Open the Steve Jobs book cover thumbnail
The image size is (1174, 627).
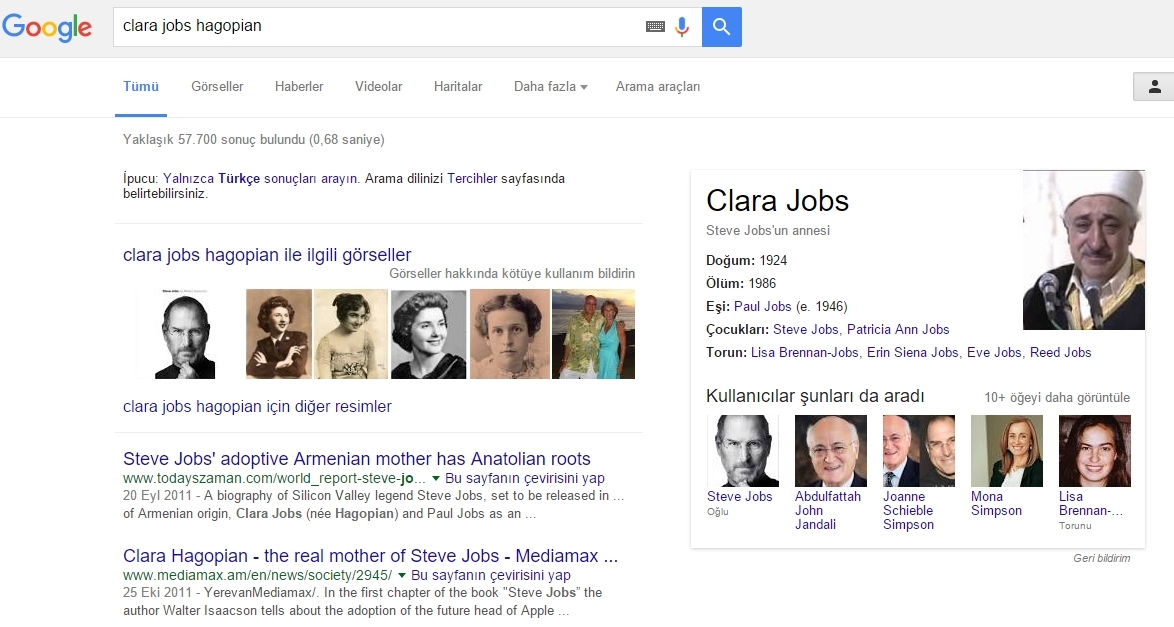[x=185, y=333]
